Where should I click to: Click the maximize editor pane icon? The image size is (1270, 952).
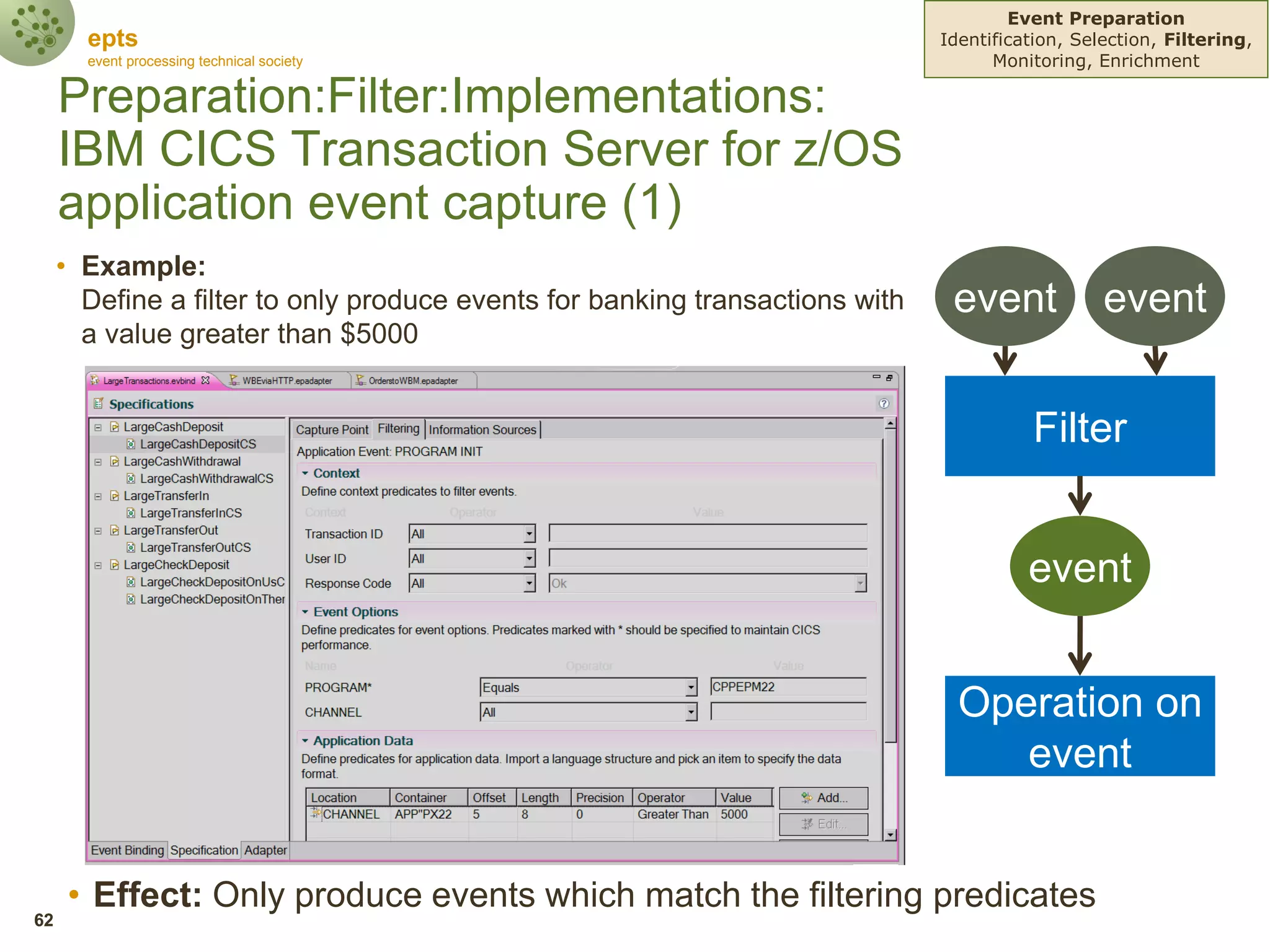click(889, 377)
